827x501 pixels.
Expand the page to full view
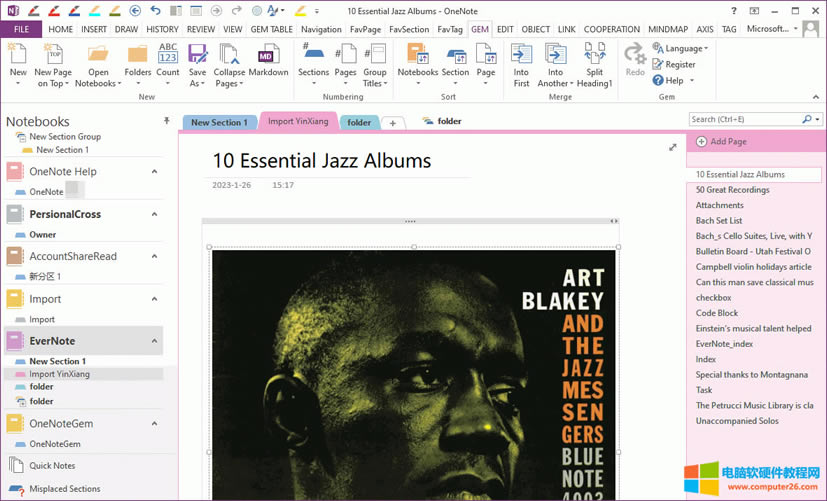tap(673, 147)
